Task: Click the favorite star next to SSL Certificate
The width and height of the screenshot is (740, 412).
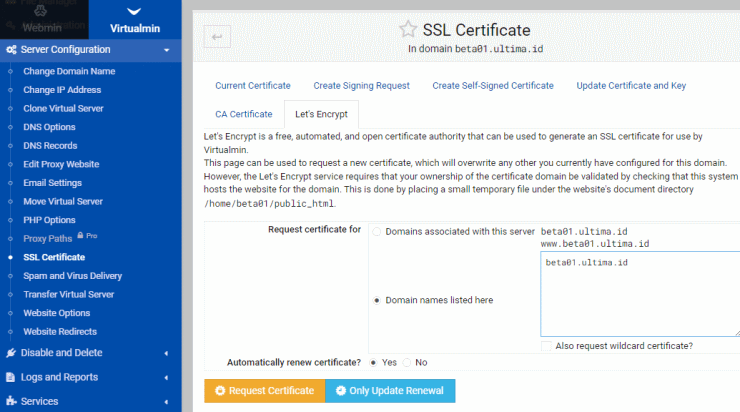Action: [408, 29]
